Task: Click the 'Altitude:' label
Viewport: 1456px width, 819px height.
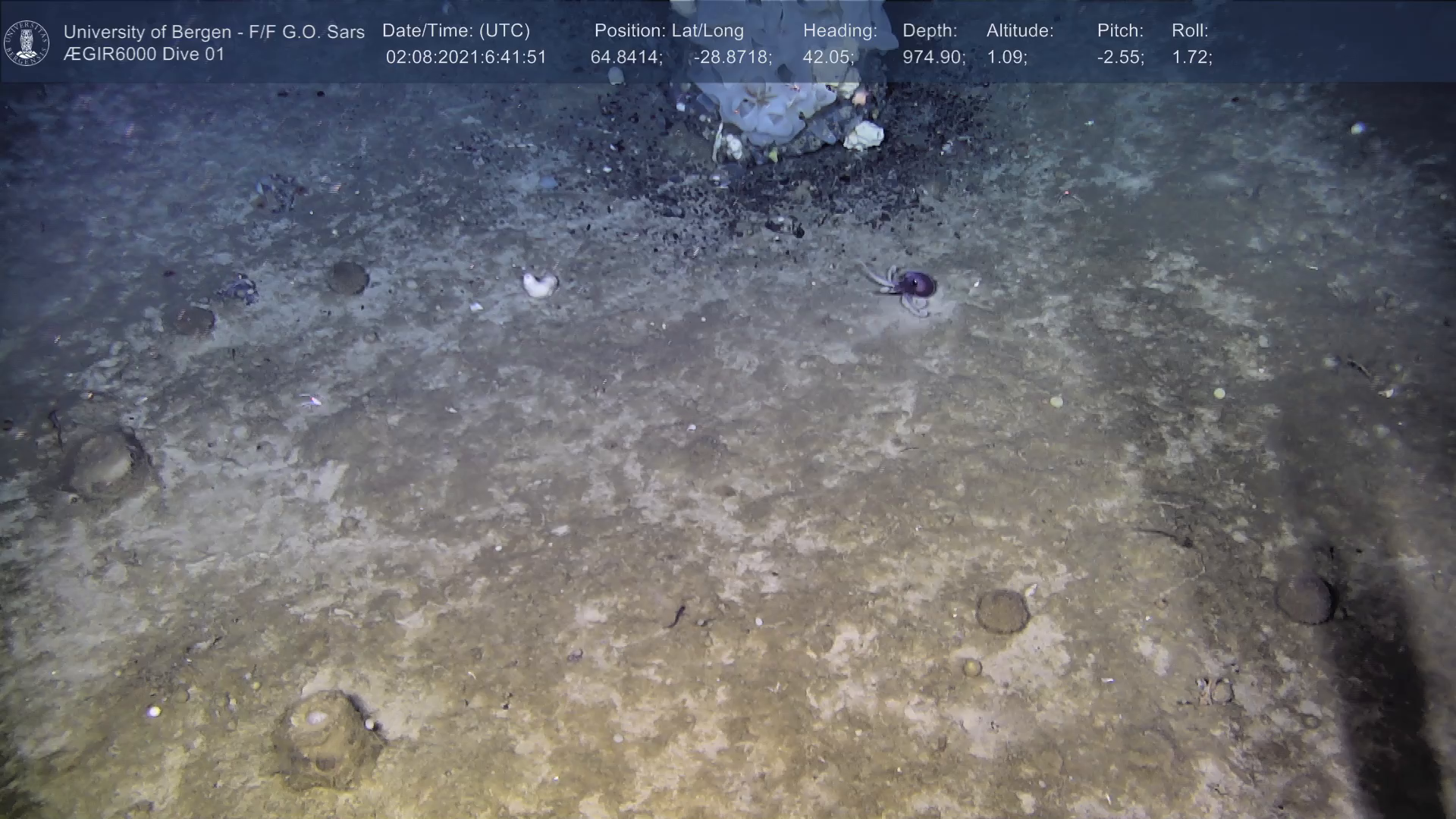Action: click(x=1020, y=31)
